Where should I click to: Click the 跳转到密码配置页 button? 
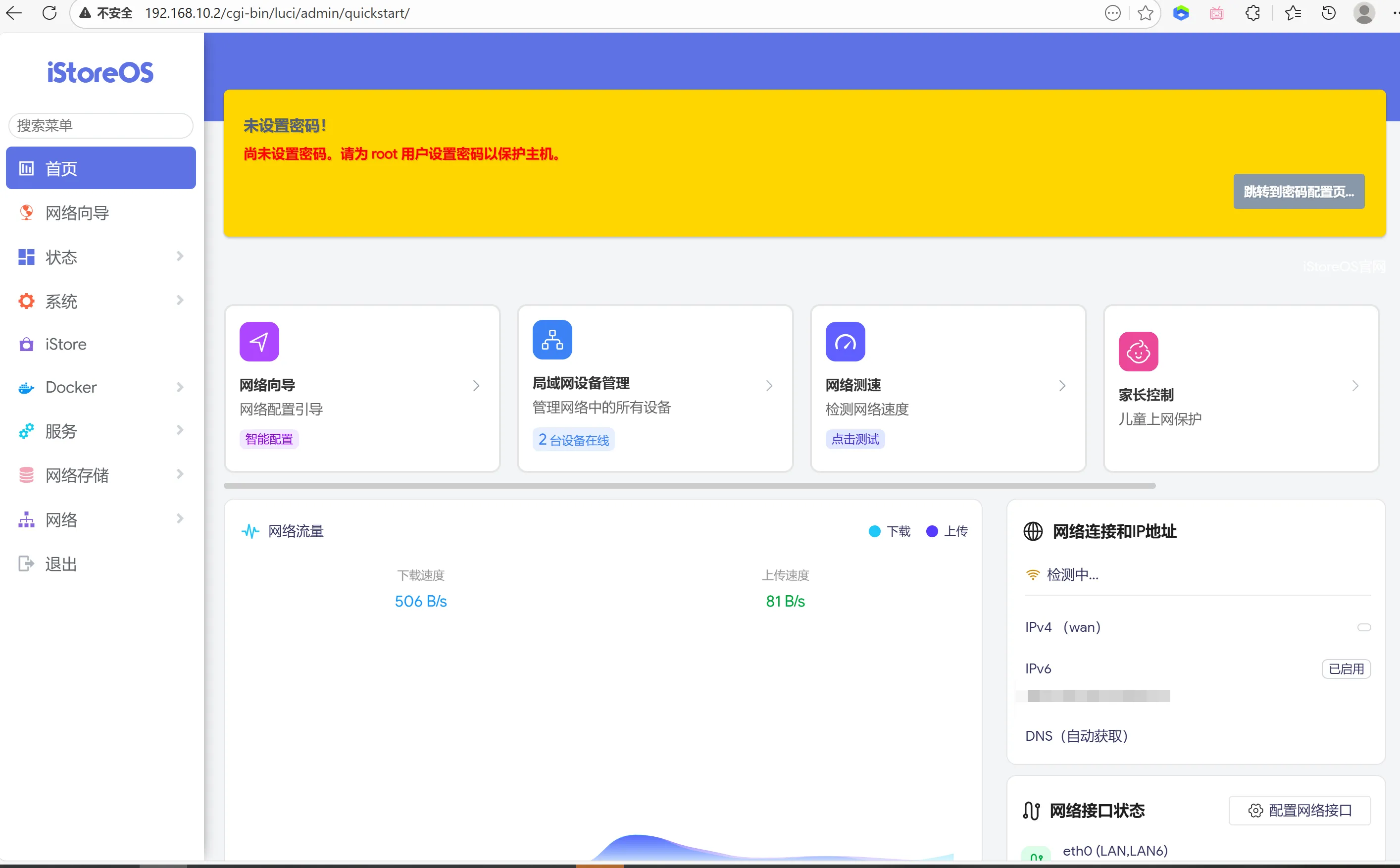(x=1299, y=191)
